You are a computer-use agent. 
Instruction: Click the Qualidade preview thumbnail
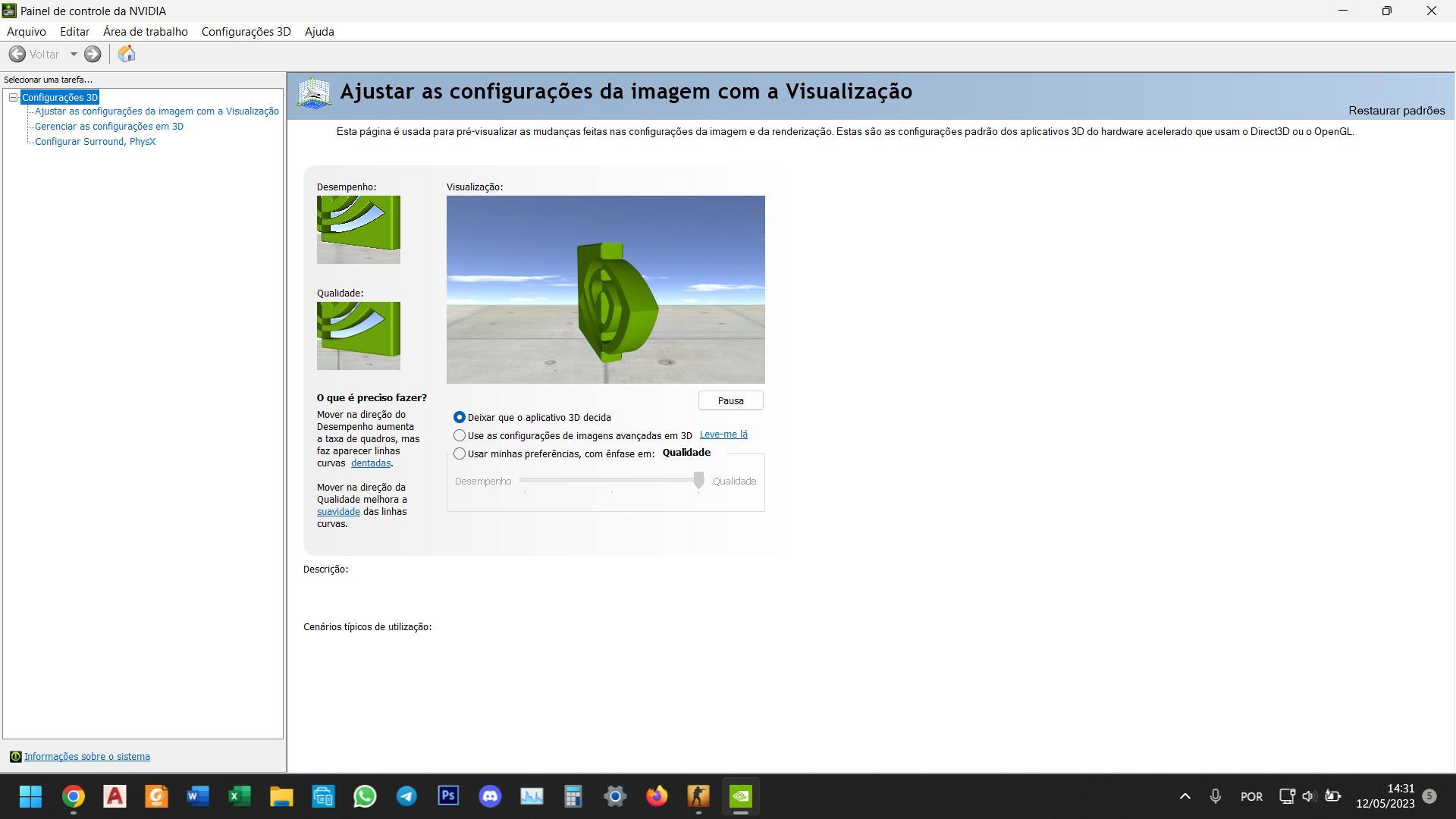click(359, 336)
